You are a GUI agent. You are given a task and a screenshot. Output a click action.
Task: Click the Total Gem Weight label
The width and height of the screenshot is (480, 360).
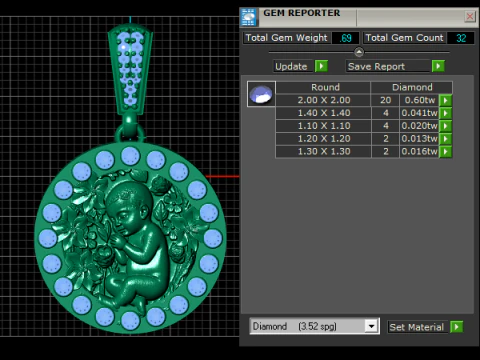click(x=287, y=38)
